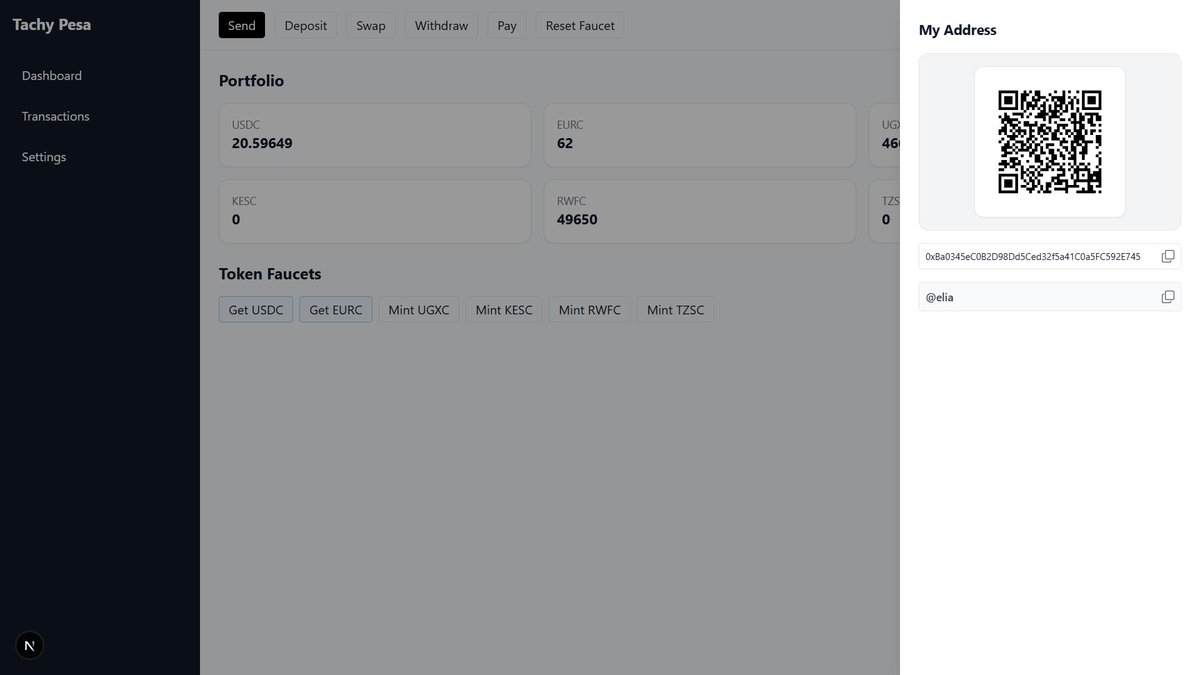Select the EURC portfolio card
Viewport: 1200px width, 675px height.
click(700, 135)
